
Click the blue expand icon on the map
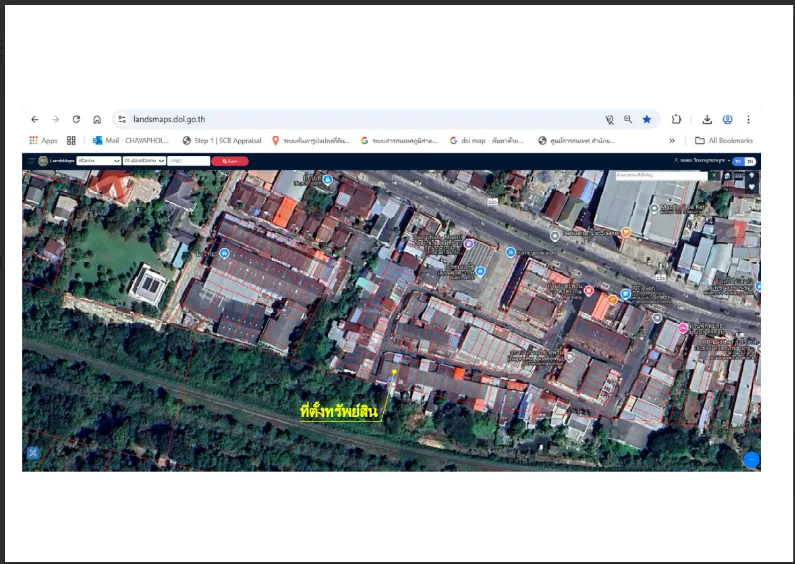(x=33, y=452)
